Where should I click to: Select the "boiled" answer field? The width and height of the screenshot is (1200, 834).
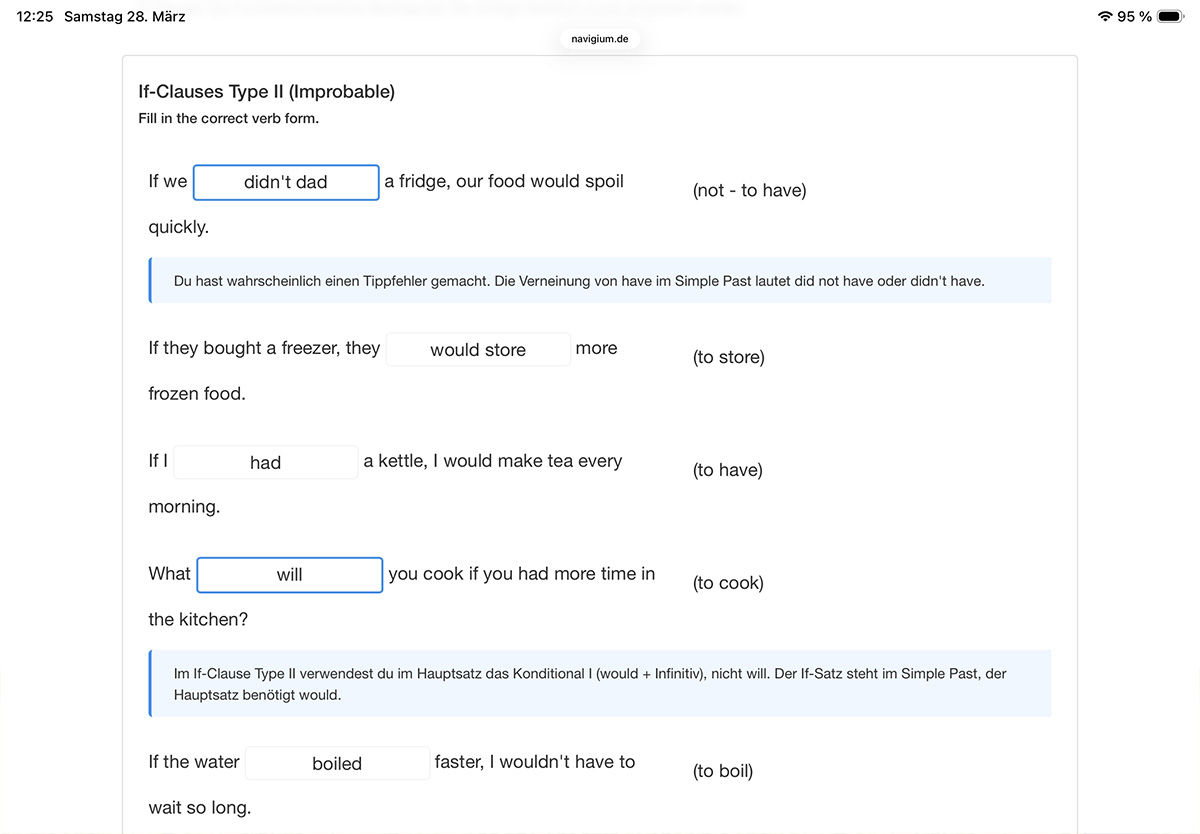point(337,763)
